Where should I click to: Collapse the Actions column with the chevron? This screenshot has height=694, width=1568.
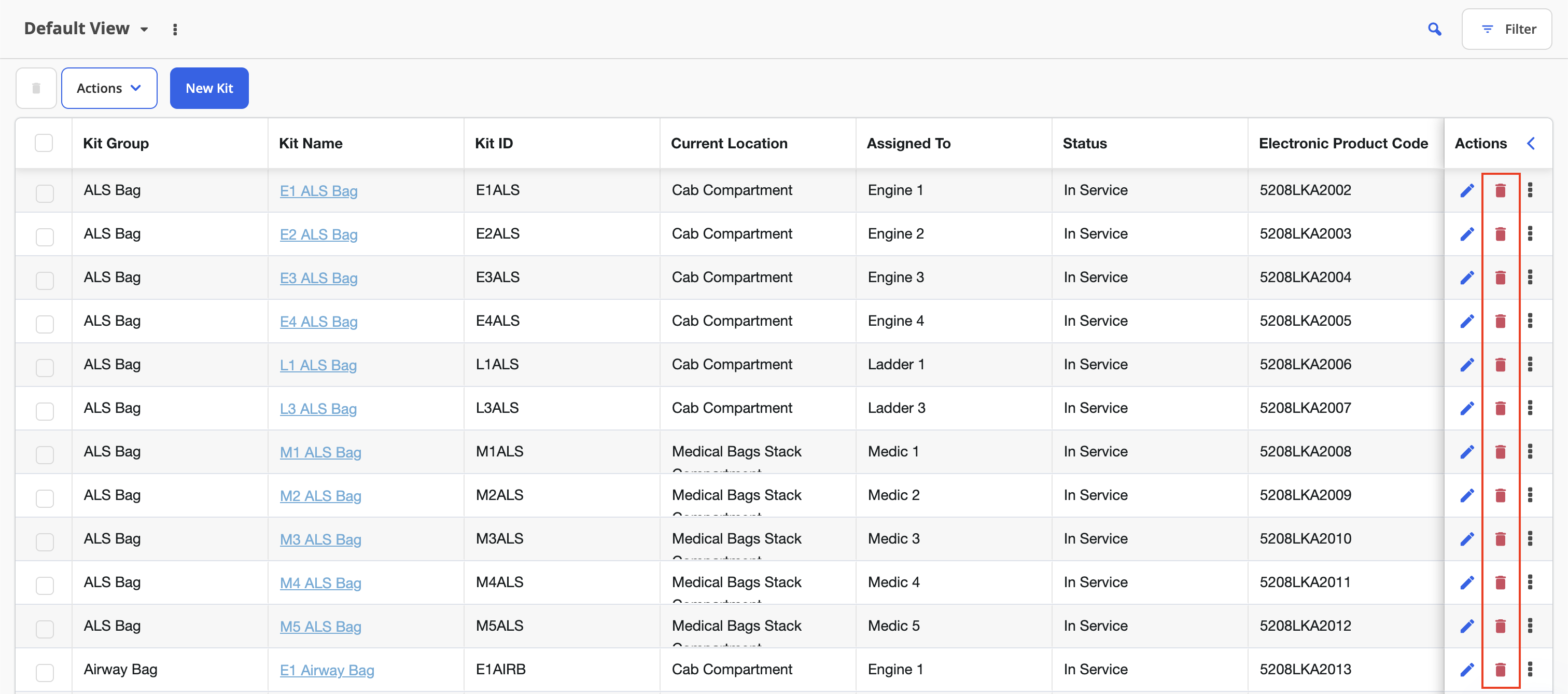[1531, 143]
